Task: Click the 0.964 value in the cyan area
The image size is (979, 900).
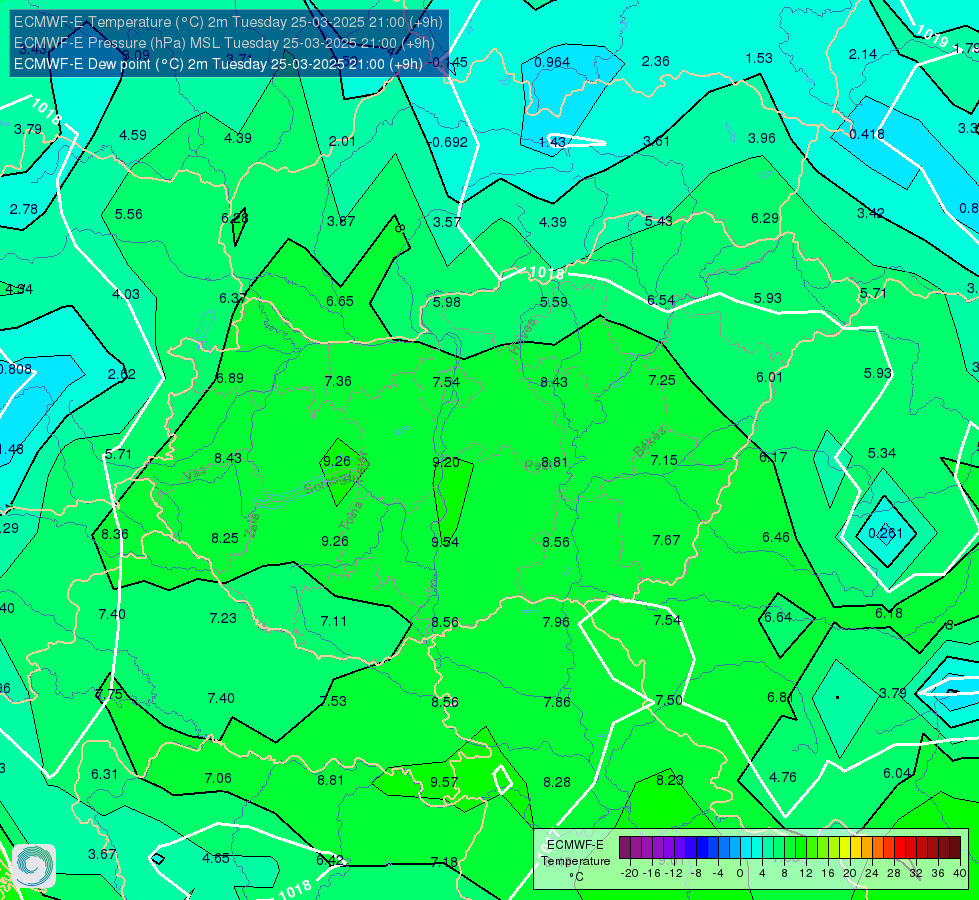Action: 552,62
